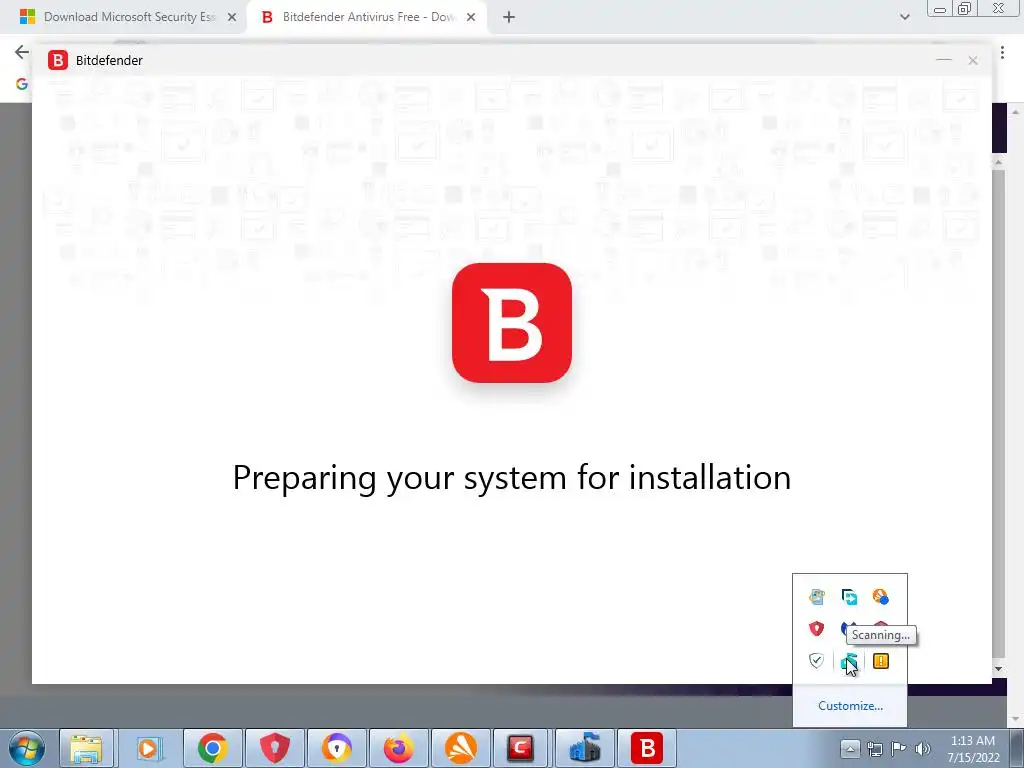
Task: Collapse the hidden tray icons arrow
Action: click(850, 748)
